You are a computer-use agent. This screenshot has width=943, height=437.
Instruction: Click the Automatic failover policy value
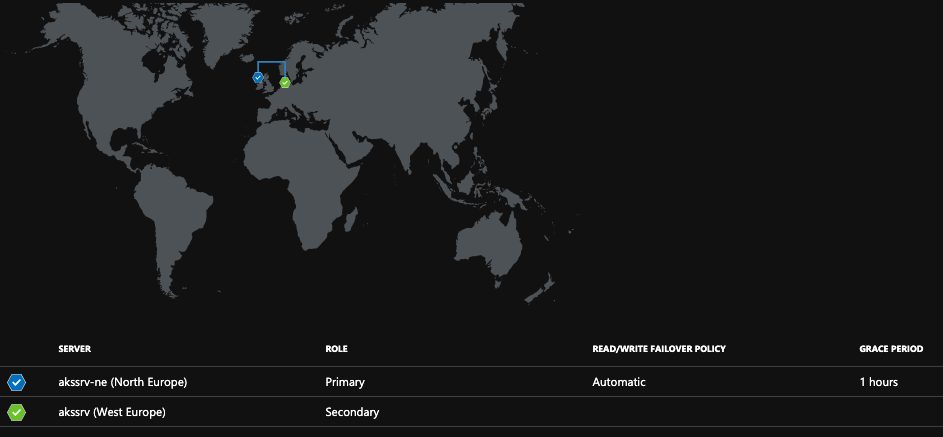click(x=619, y=382)
